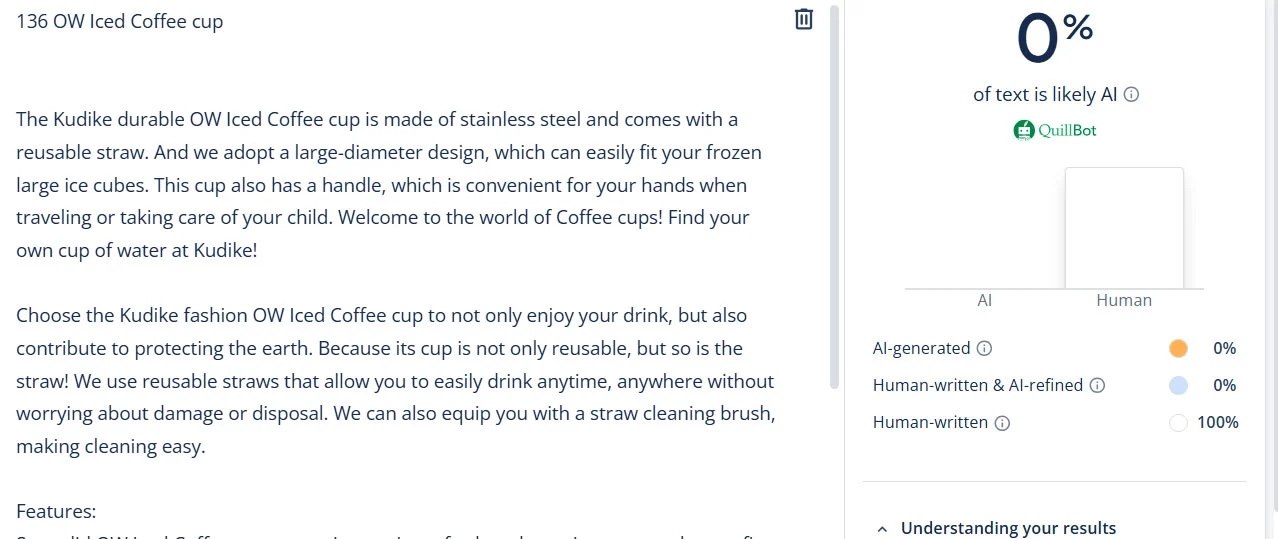Viewport: 1278px width, 539px height.
Task: Click the orange AI-generated color dot
Action: 1178,349
